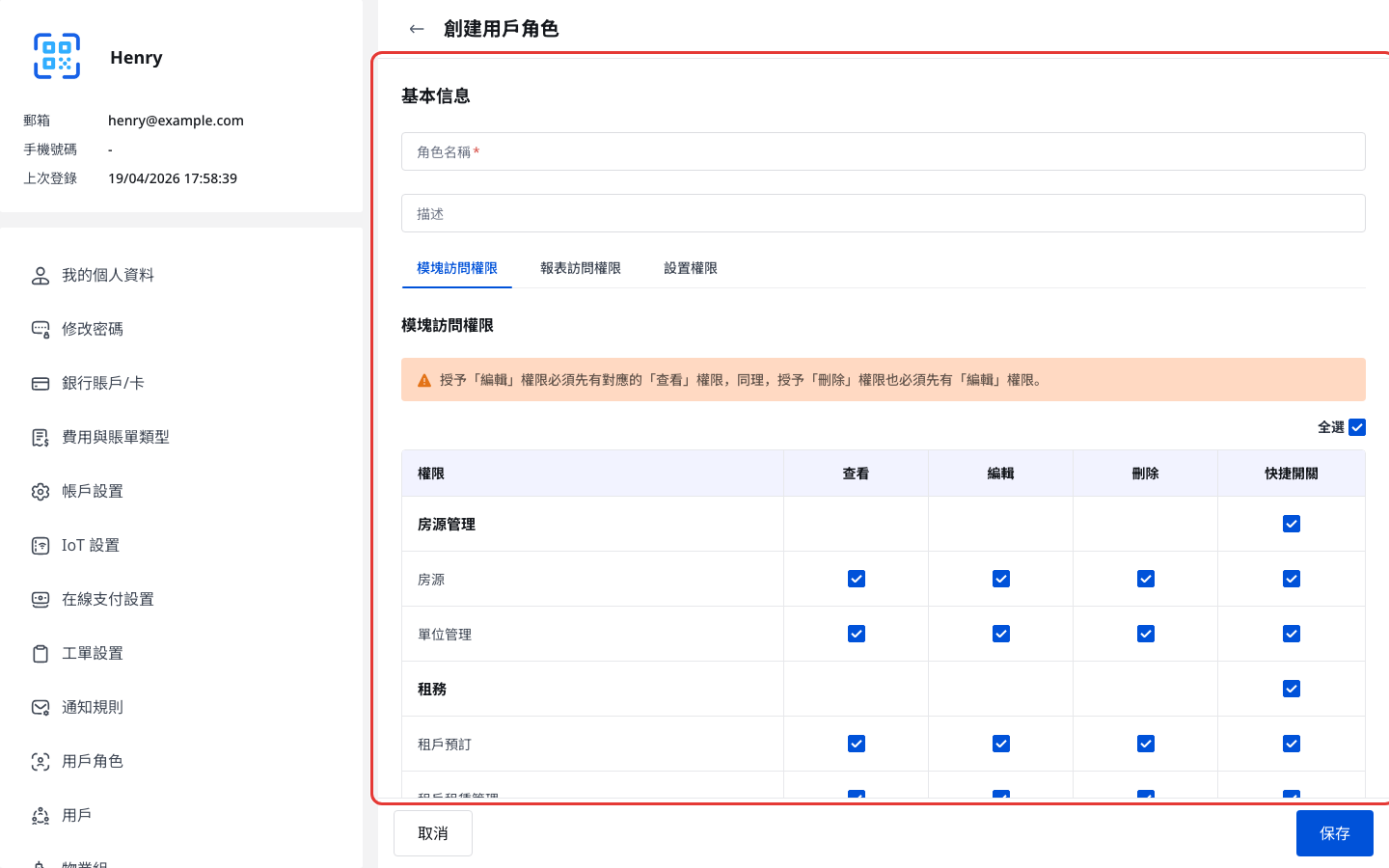This screenshot has height=868, width=1389.
Task: Uncheck 單位管理 刪除 permission checkbox
Action: 1146,634
